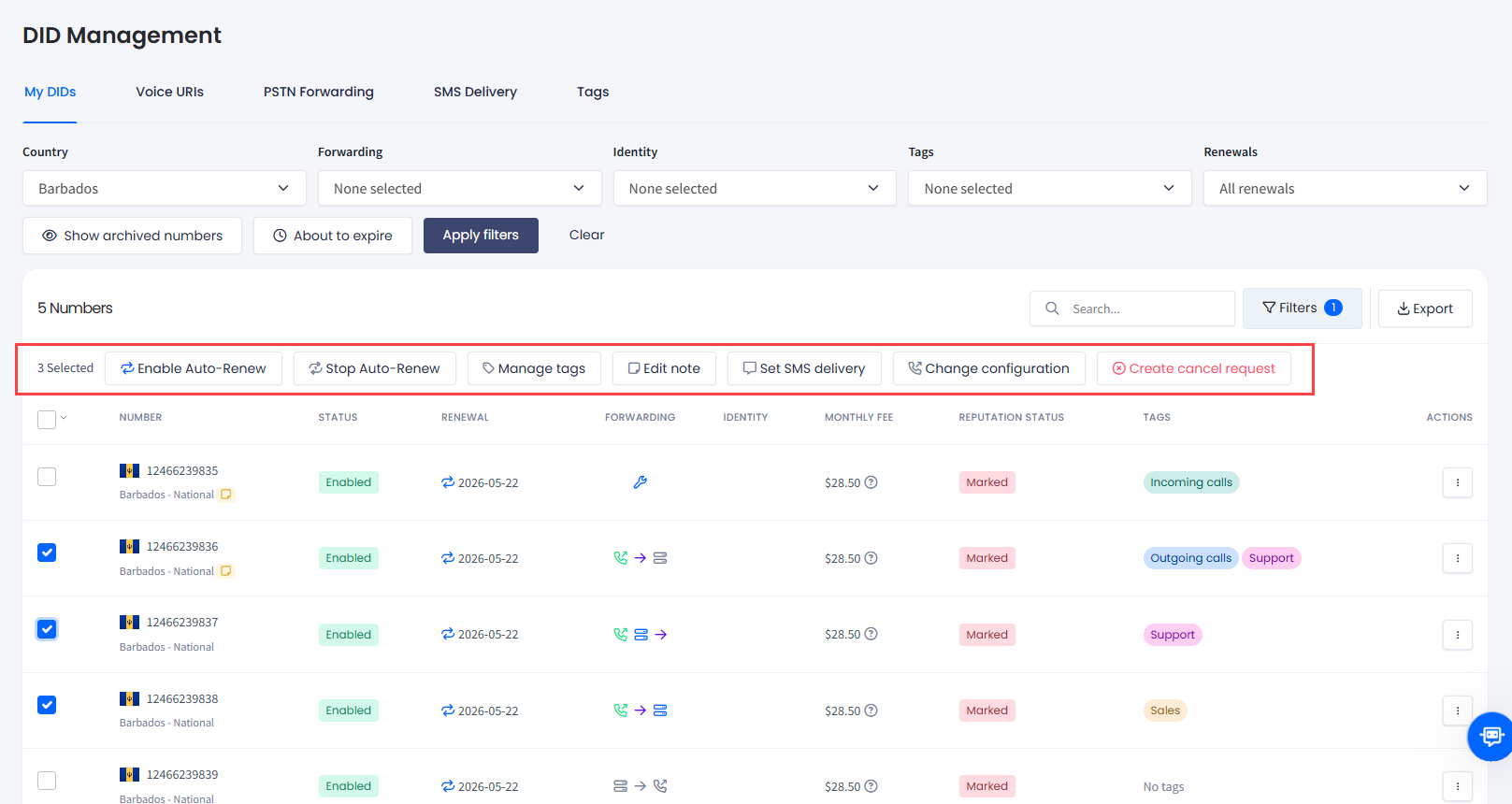The width and height of the screenshot is (1512, 804).
Task: Click fee info icon for 12466239835
Action: pyautogui.click(x=871, y=482)
